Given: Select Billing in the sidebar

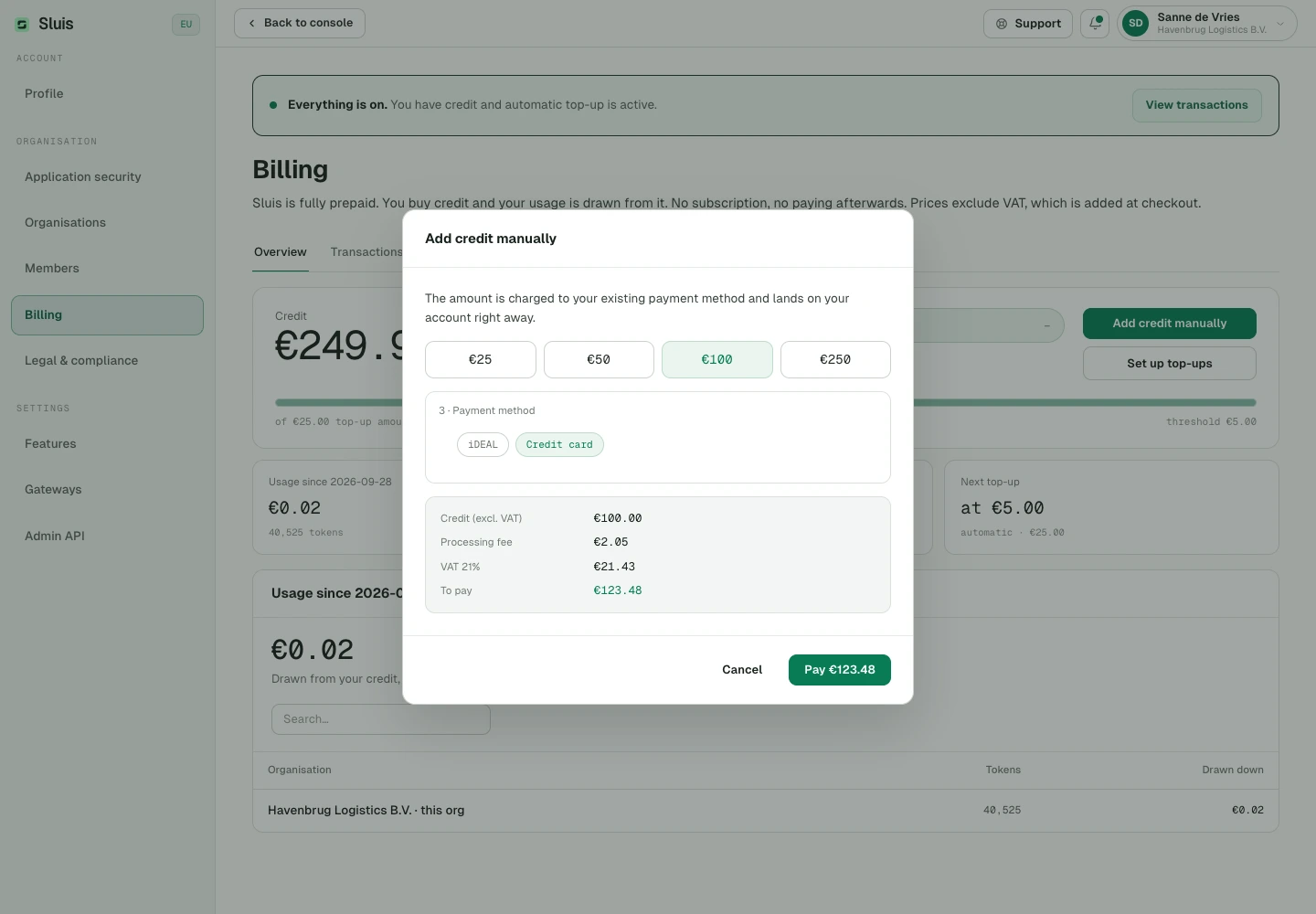Looking at the screenshot, I should [x=107, y=314].
